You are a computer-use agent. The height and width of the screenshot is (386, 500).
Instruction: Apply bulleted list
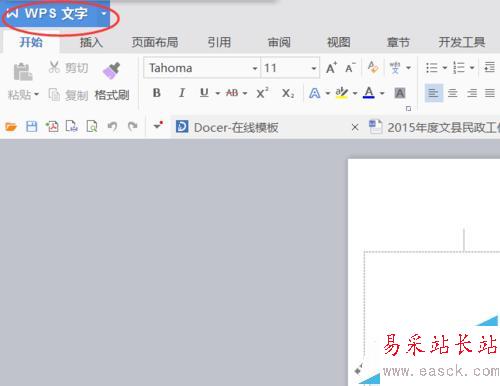(432, 68)
